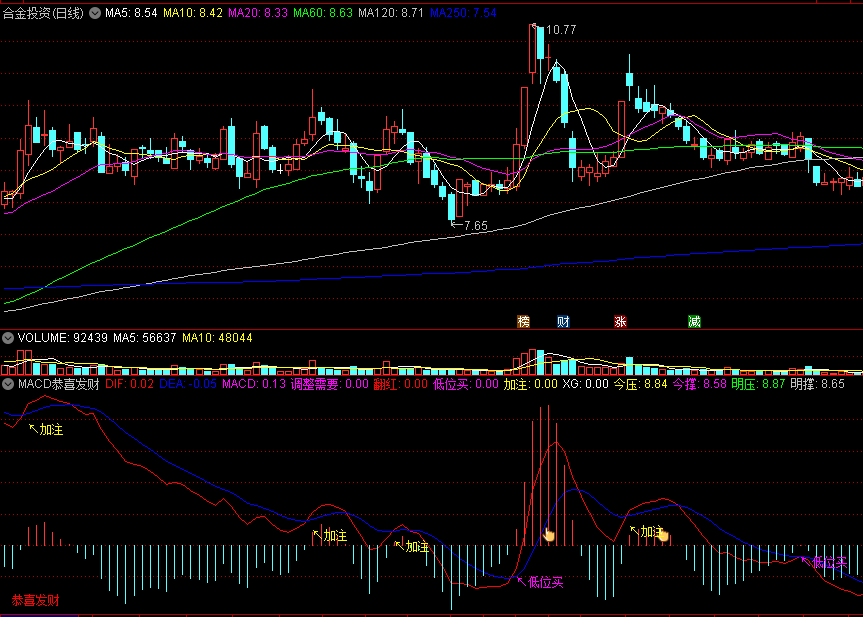This screenshot has width=863, height=617.
Task: Click the DEA: -0.05 value
Action: [x=188, y=384]
